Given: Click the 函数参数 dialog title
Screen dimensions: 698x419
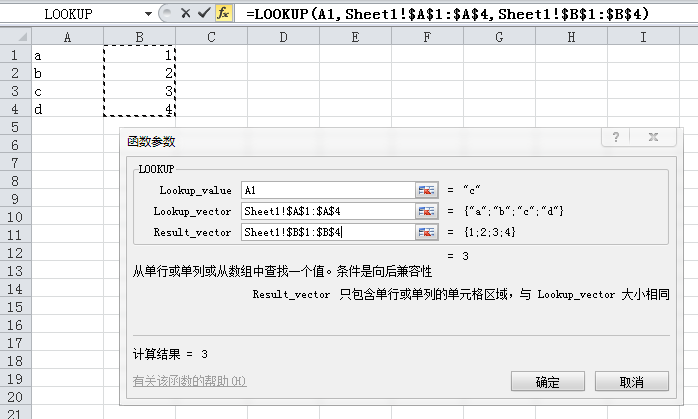Looking at the screenshot, I should (151, 142).
